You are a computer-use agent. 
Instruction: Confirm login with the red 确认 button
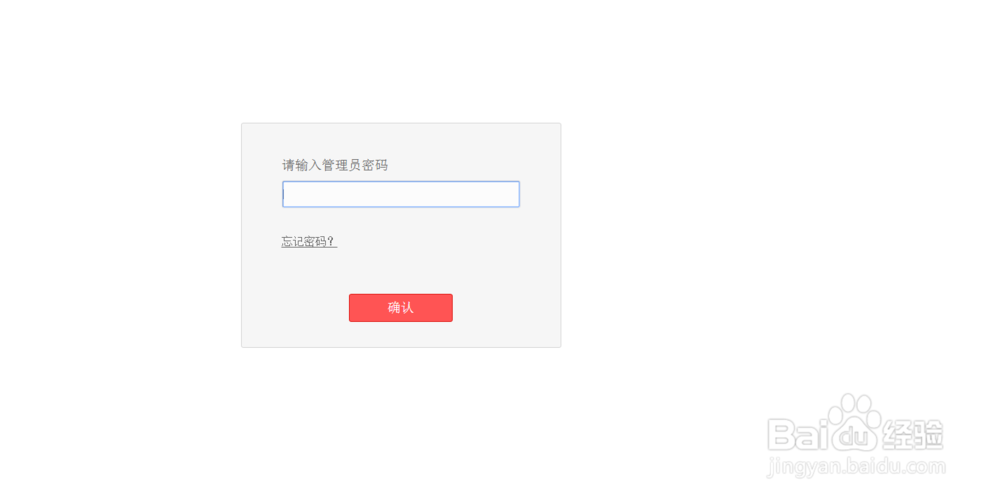pyautogui.click(x=401, y=308)
